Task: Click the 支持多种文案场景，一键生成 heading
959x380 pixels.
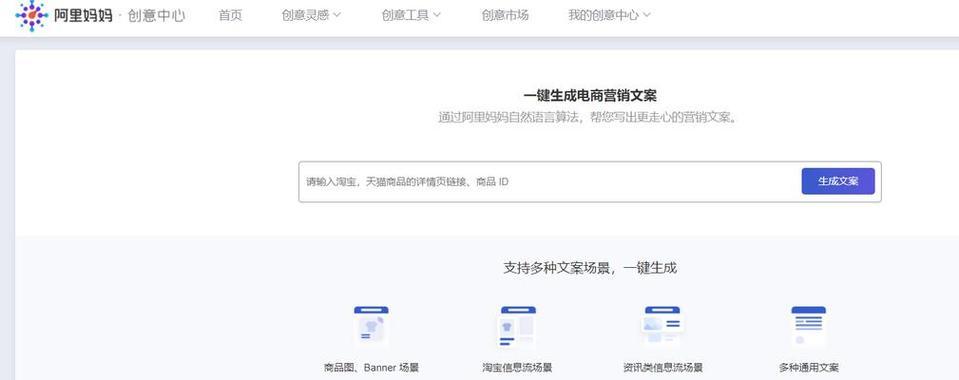Action: point(590,267)
